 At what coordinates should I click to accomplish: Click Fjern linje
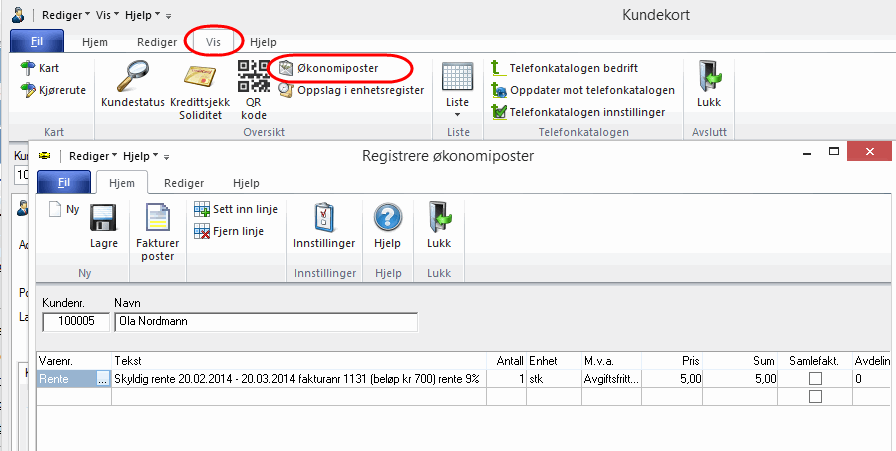coord(237,231)
